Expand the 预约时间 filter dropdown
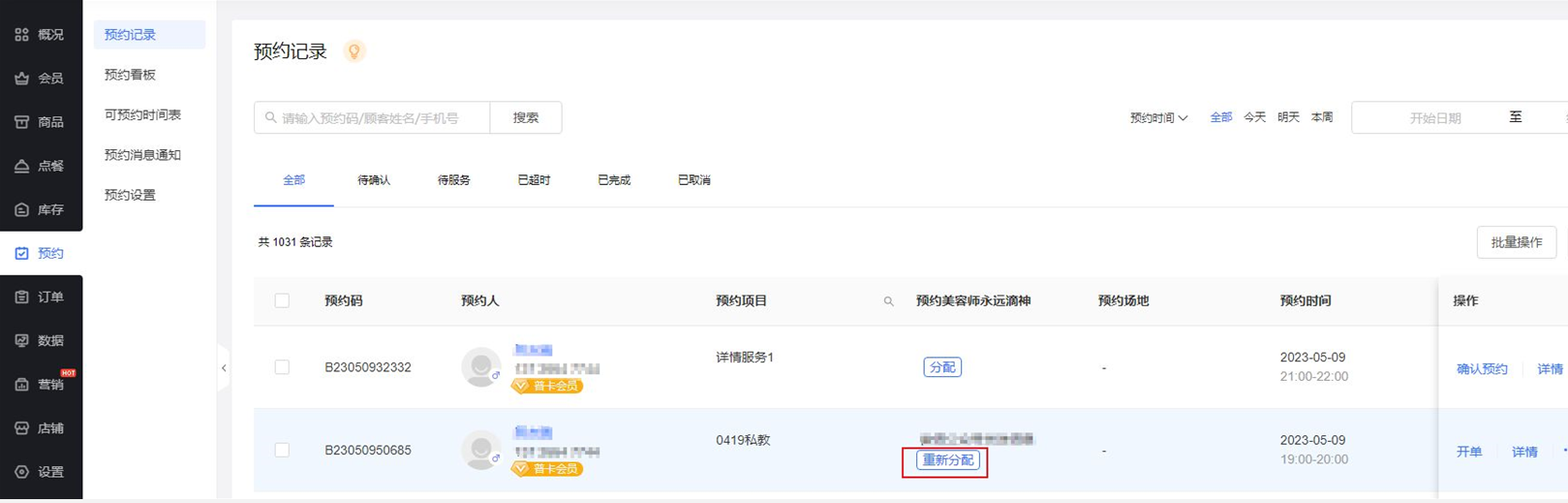Viewport: 1568px width, 503px height. [1158, 117]
